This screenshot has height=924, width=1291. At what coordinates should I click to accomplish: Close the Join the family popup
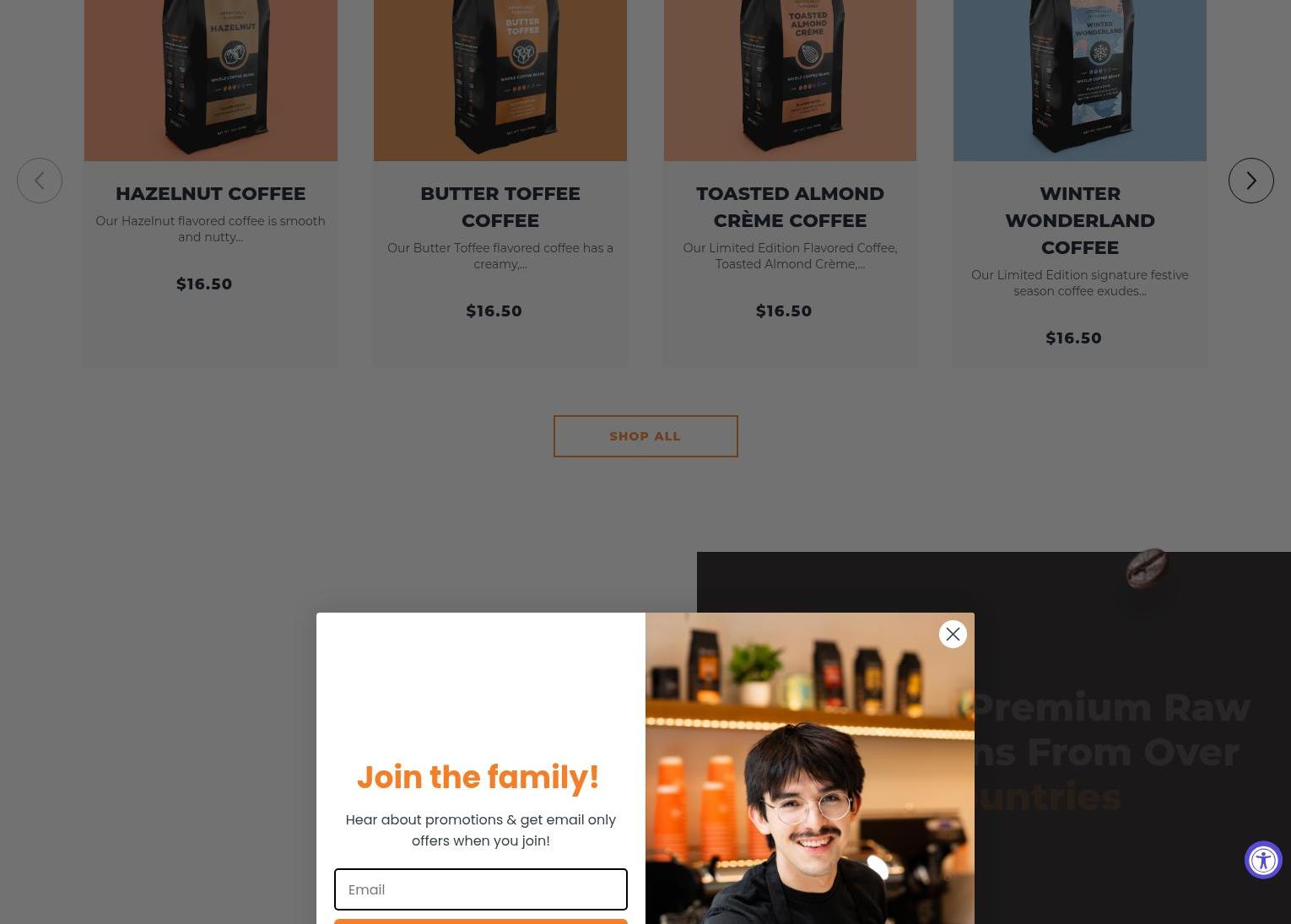tap(953, 634)
